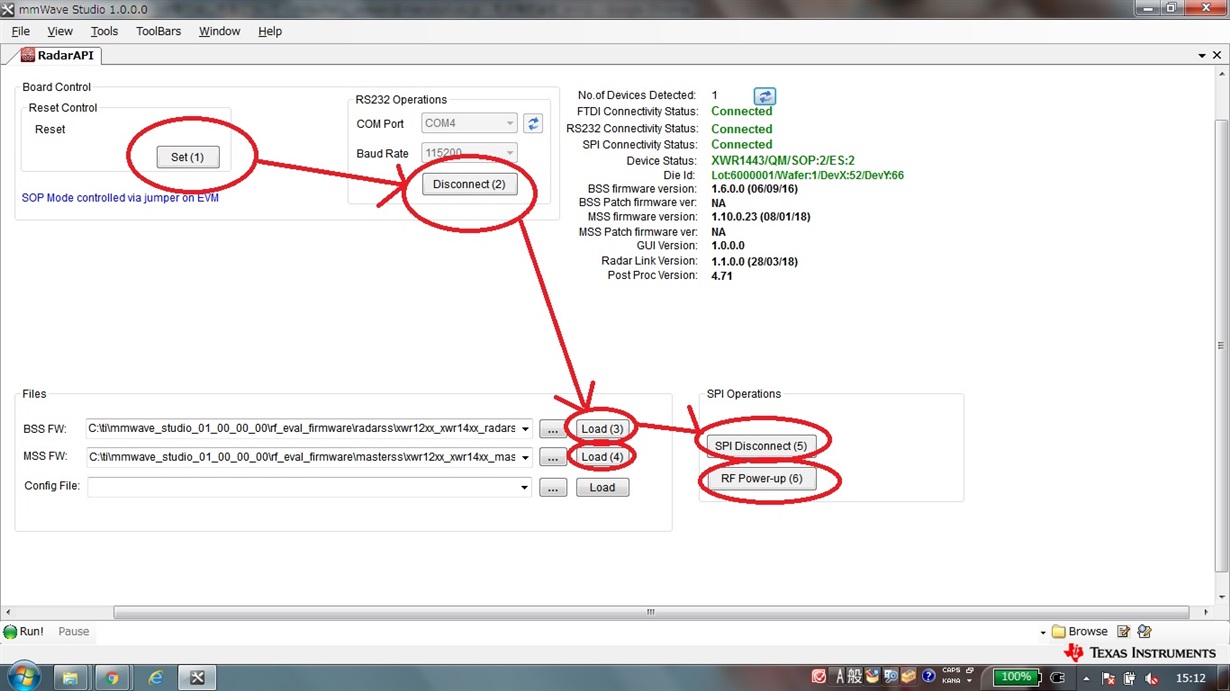
Task: Launch Internet Explorer from the taskbar
Action: coord(156,678)
